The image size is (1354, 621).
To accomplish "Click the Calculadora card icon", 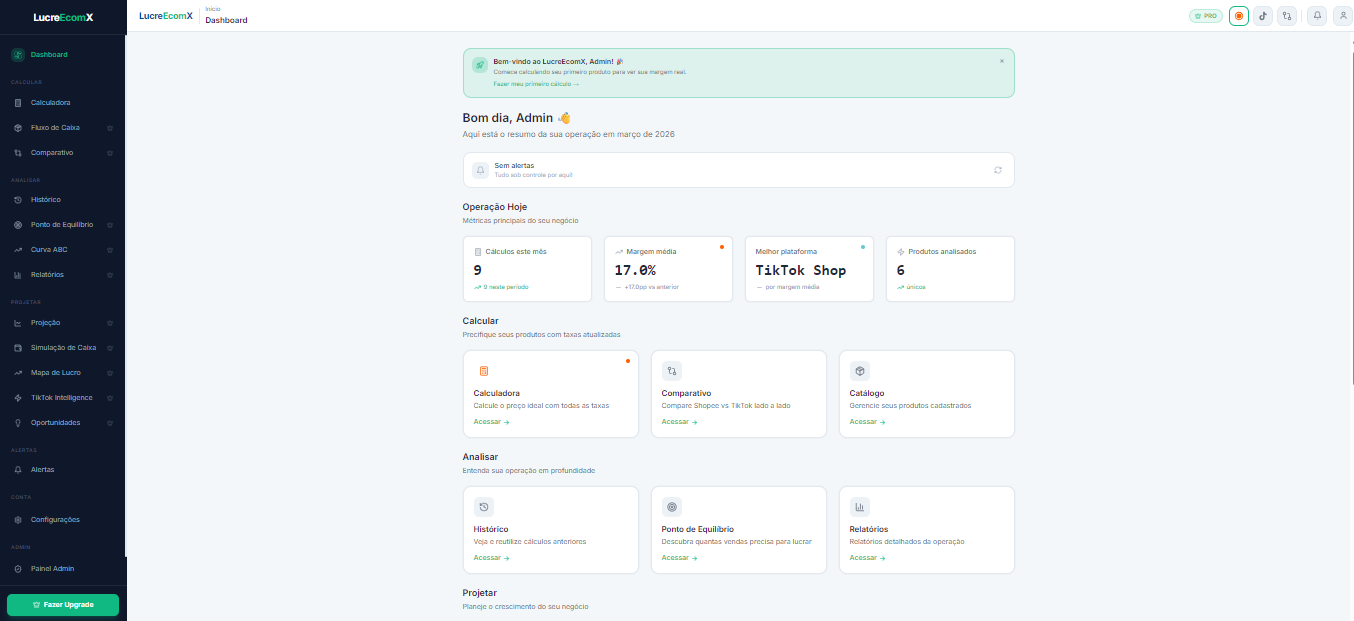I will 483,371.
